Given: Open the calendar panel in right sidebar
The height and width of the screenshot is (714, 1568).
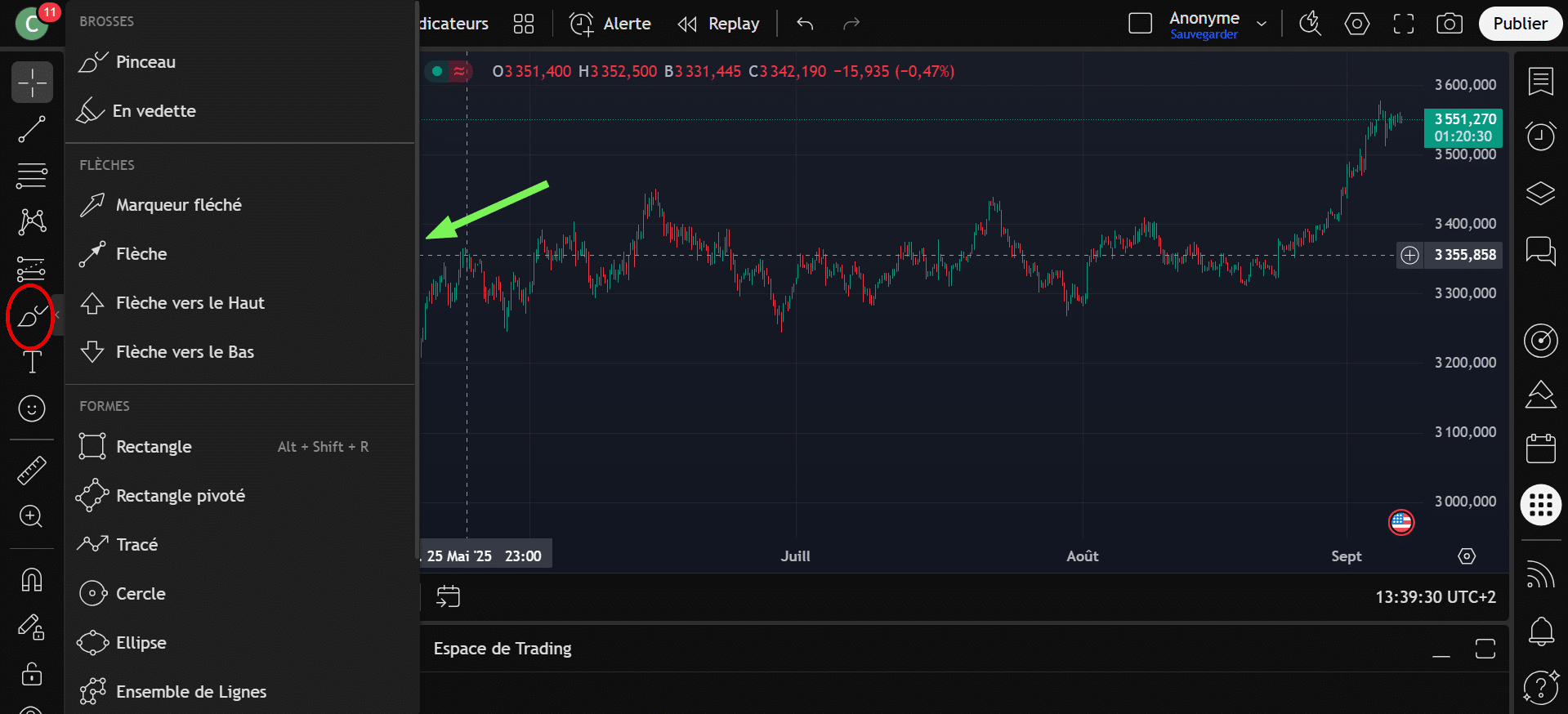Looking at the screenshot, I should point(1540,448).
